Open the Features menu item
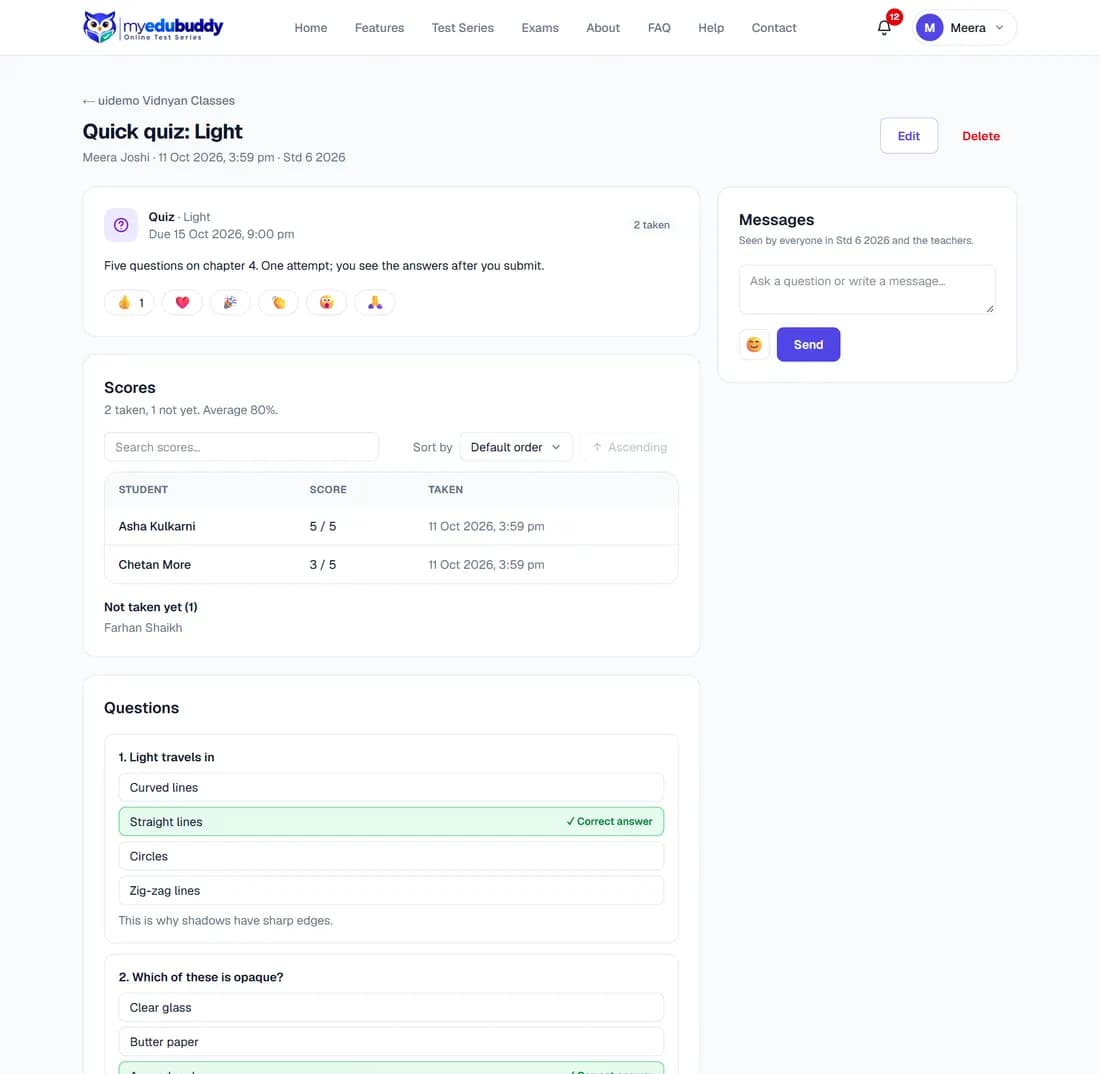 [380, 27]
